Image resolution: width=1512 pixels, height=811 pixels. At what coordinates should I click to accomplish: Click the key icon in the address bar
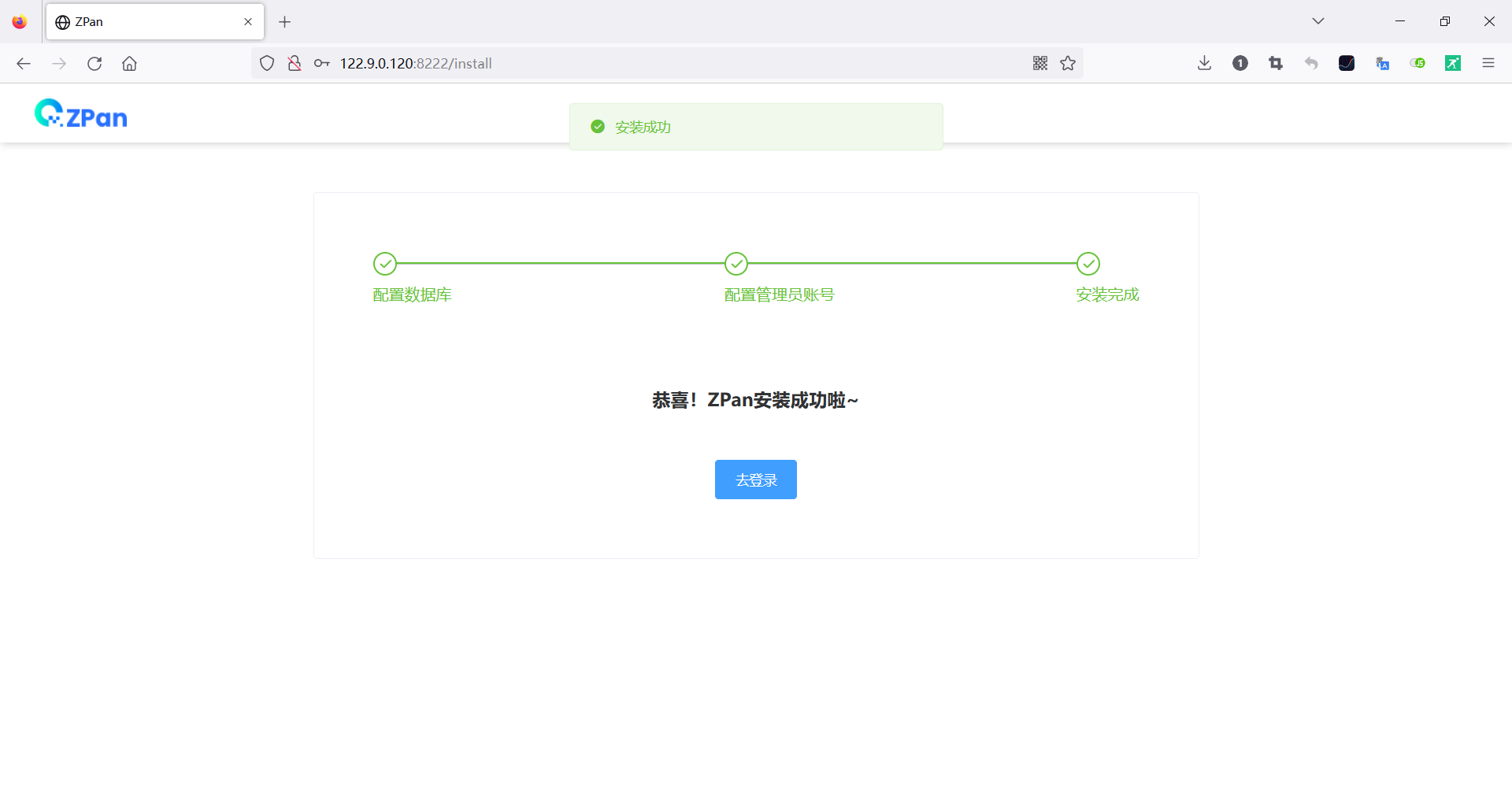[x=321, y=63]
